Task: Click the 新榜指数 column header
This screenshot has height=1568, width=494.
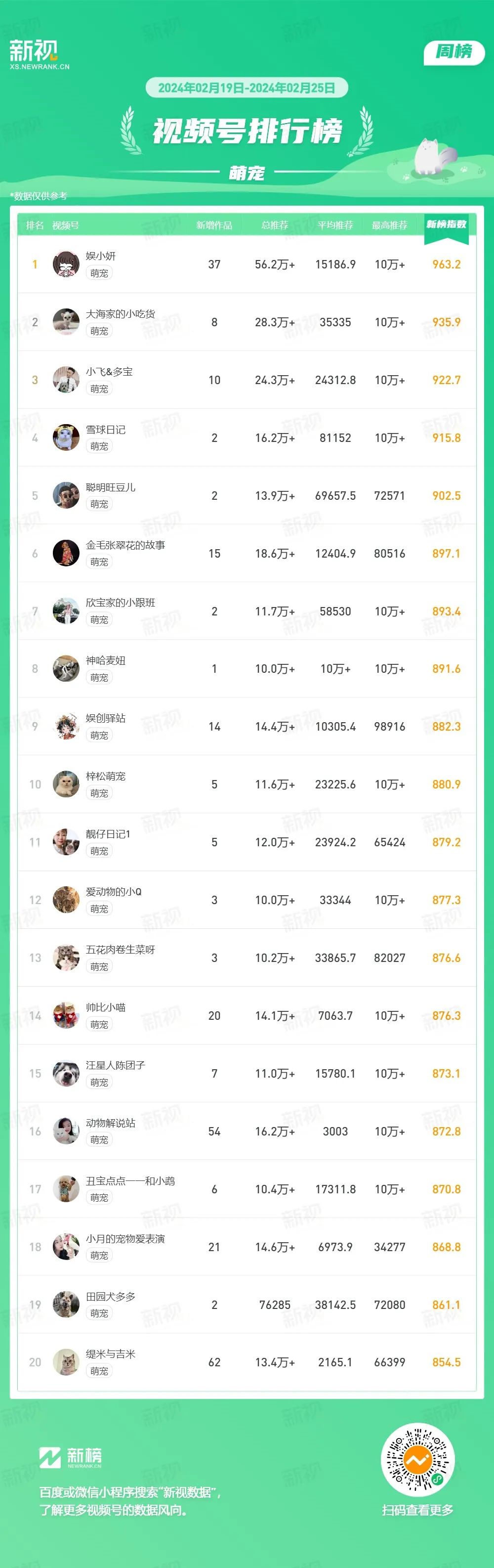Action: (x=447, y=224)
